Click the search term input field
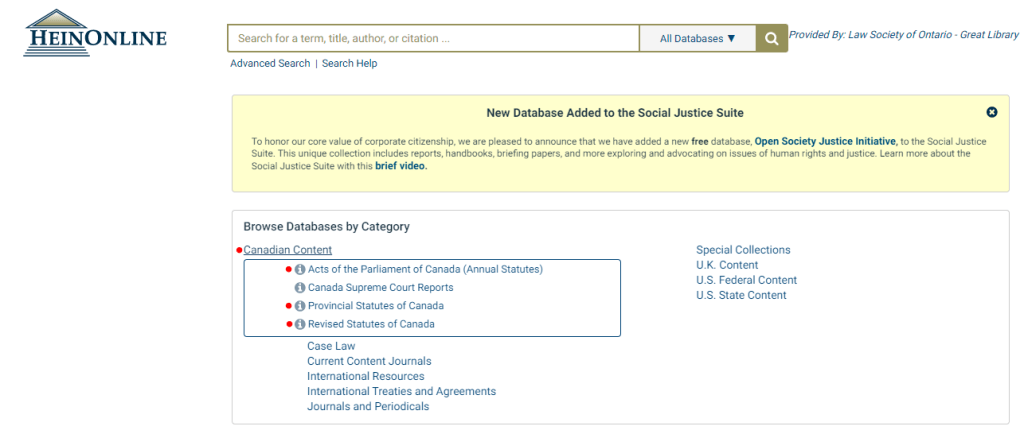Screen dimensions: 1024x430 click(x=433, y=39)
